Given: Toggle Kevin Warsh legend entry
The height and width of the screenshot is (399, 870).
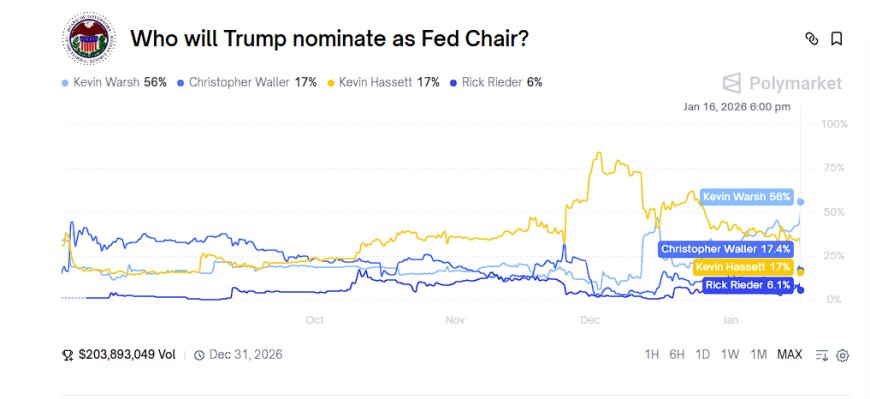Looking at the screenshot, I should pos(114,83).
